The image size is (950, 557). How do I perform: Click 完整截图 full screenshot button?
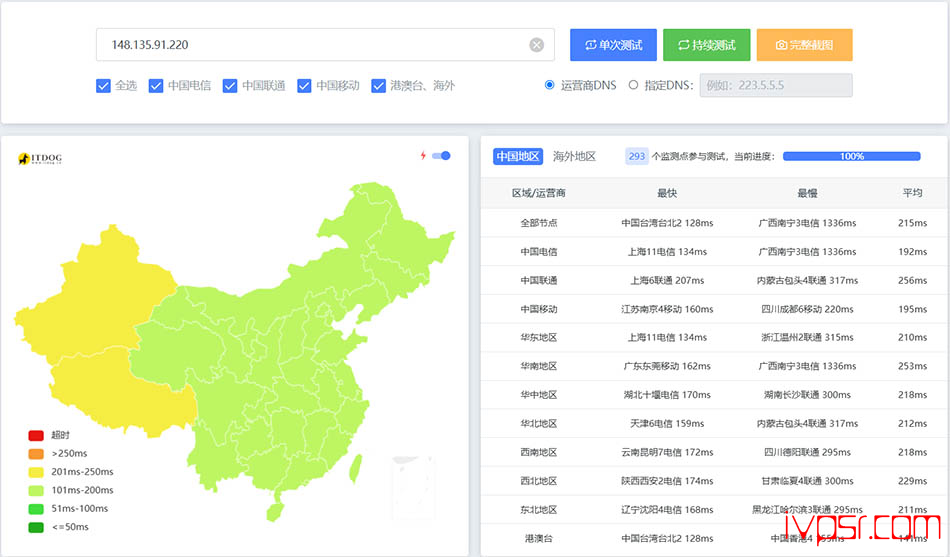pos(804,45)
